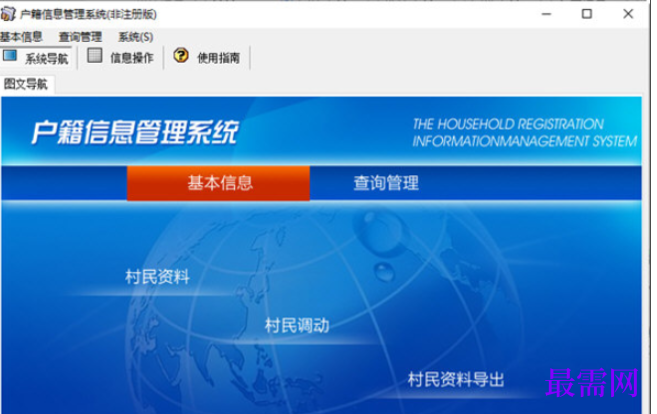The image size is (657, 414).
Task: Open the 村民资料 link
Action: pos(158,277)
